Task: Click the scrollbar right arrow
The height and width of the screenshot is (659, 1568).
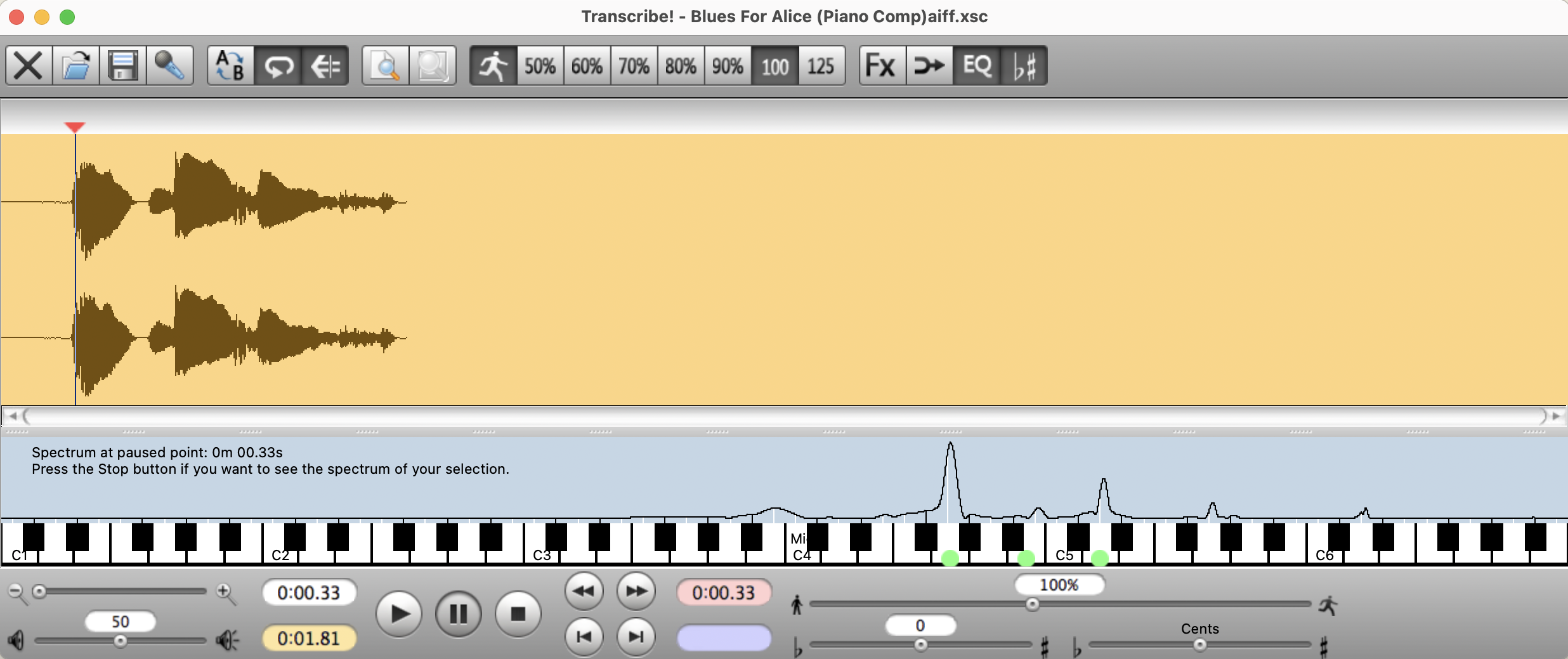Action: click(1556, 416)
